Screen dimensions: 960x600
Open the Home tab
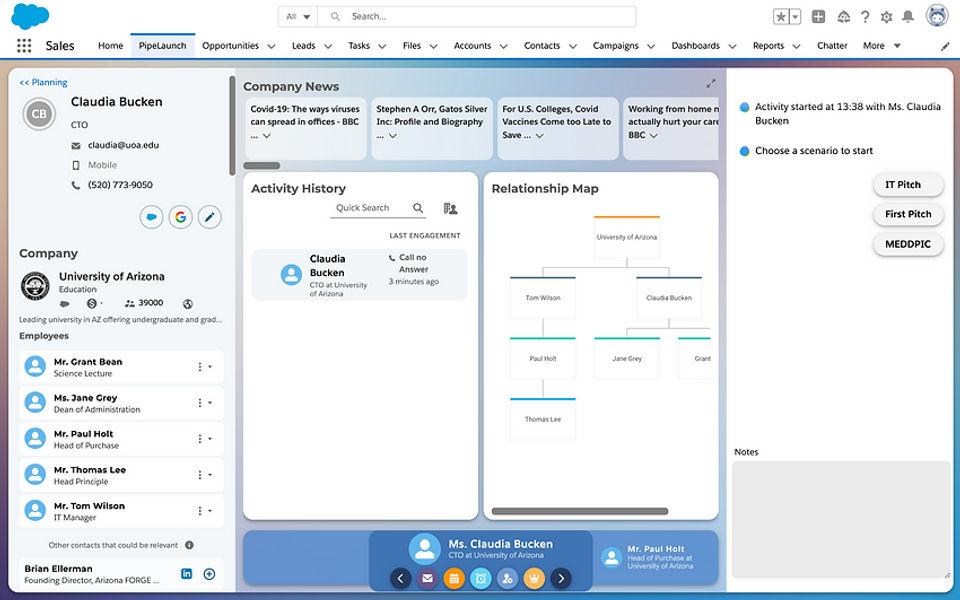tap(110, 46)
